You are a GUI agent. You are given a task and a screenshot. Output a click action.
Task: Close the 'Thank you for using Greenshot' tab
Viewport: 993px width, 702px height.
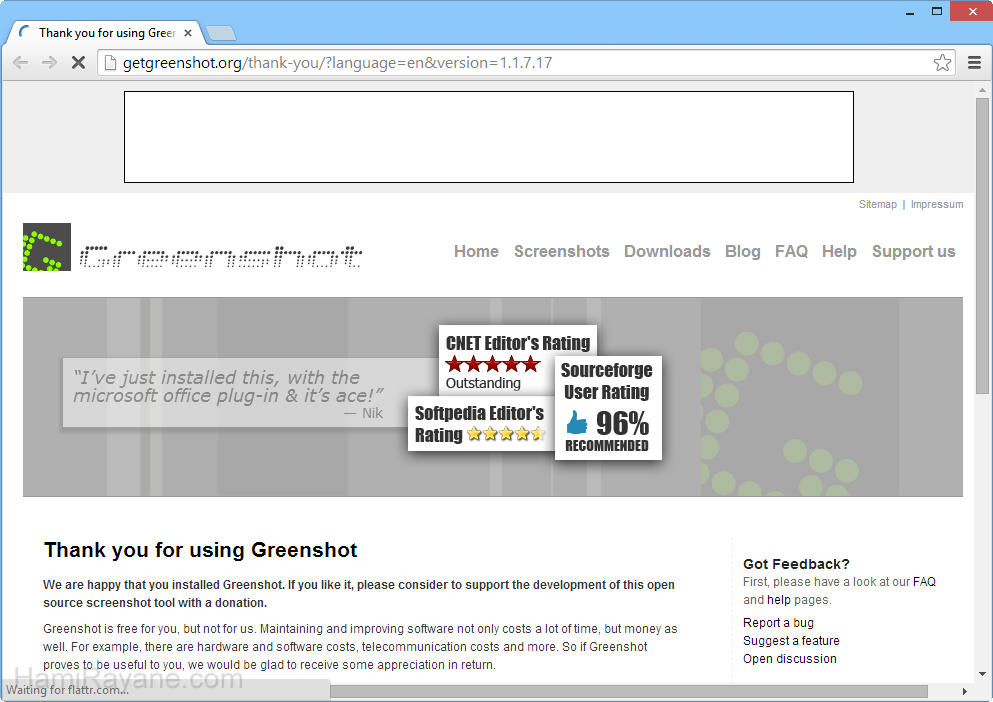(x=188, y=33)
